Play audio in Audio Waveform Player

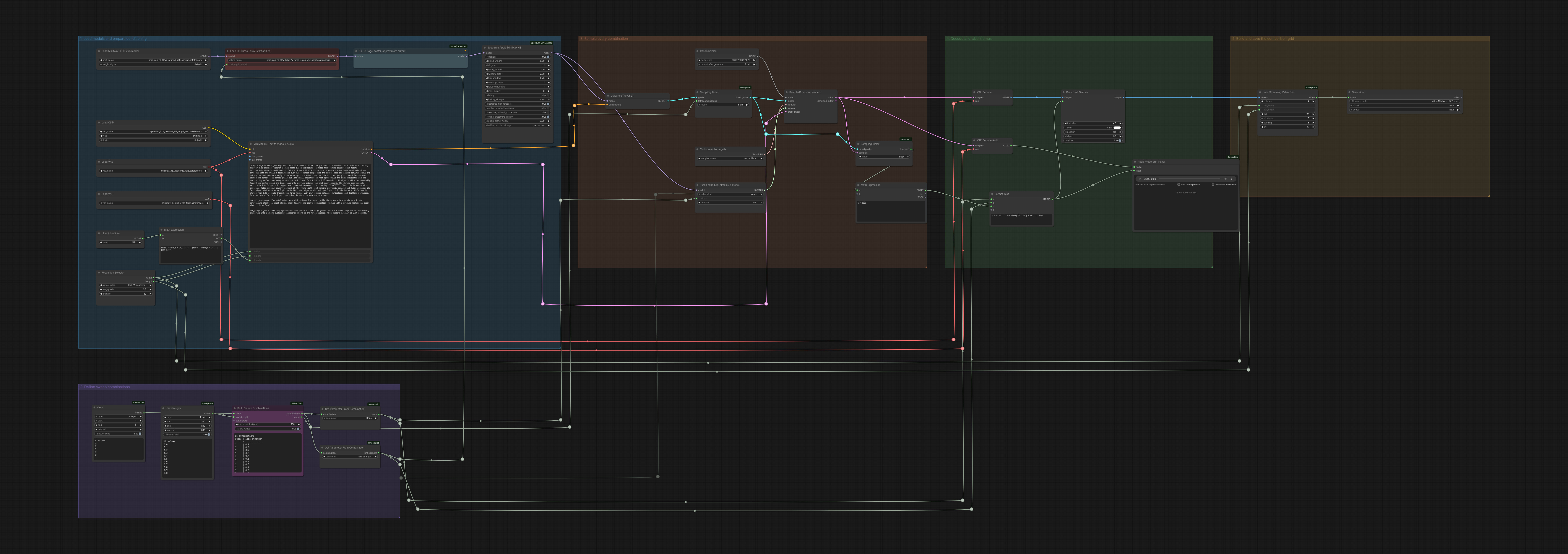pos(1140,179)
